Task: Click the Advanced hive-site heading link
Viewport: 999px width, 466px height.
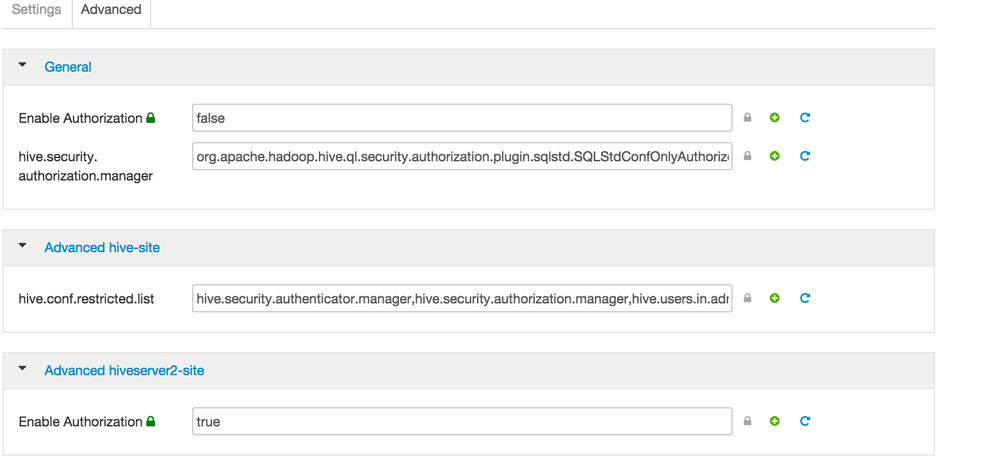Action: coord(102,247)
